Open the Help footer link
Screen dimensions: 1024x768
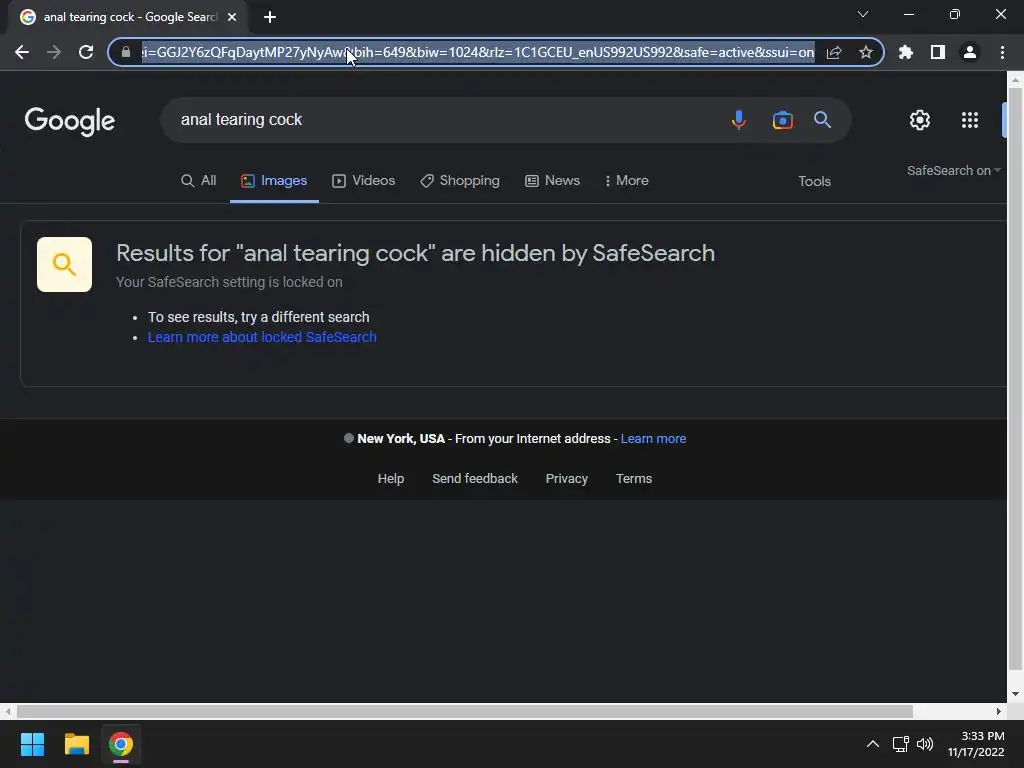click(391, 479)
